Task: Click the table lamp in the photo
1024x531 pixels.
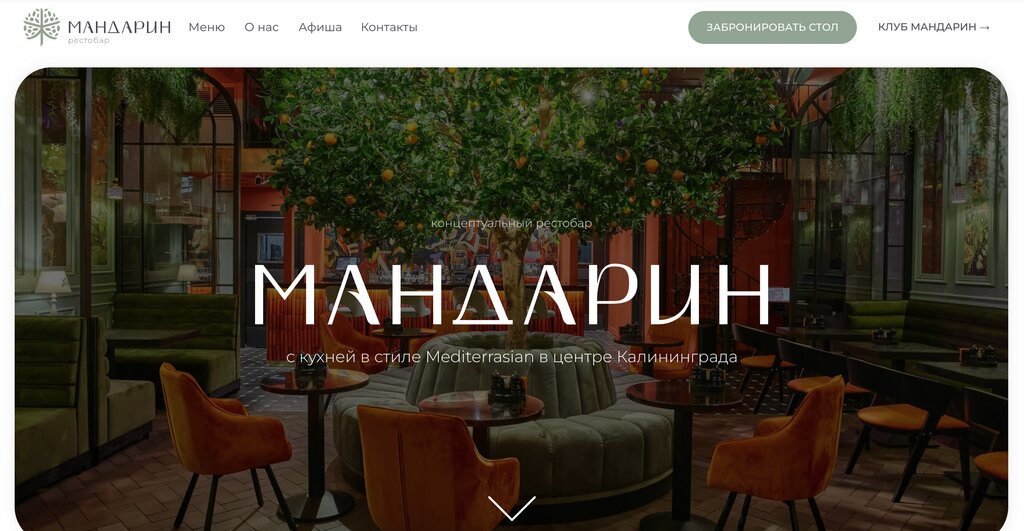Action: [52, 291]
